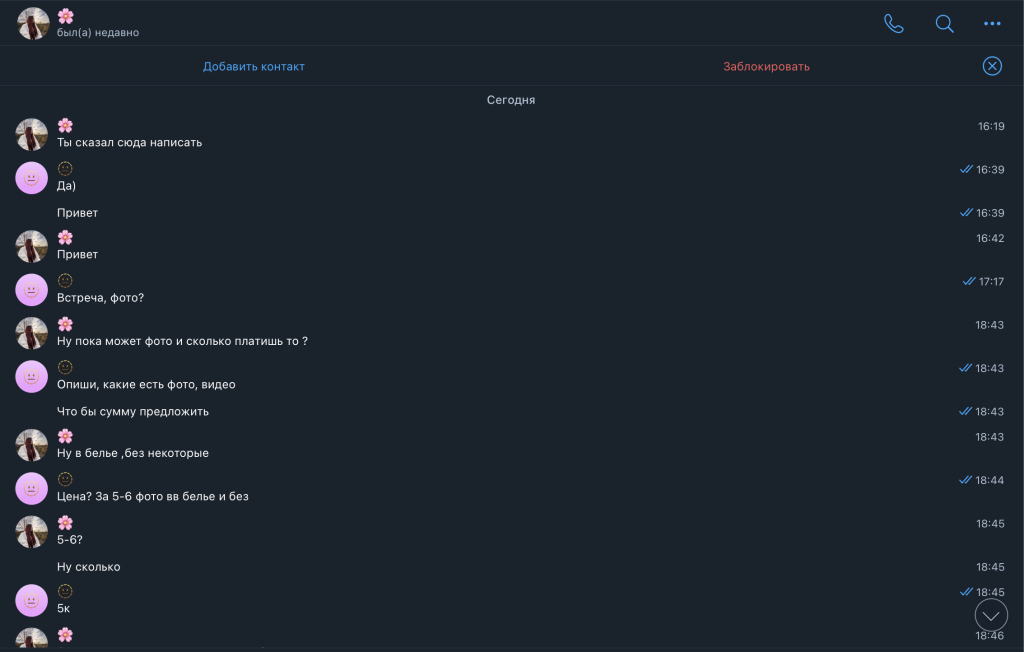1024x652 pixels.
Task: Click the smiley avatar beside 17:17 message
Action: pyautogui.click(x=32, y=289)
